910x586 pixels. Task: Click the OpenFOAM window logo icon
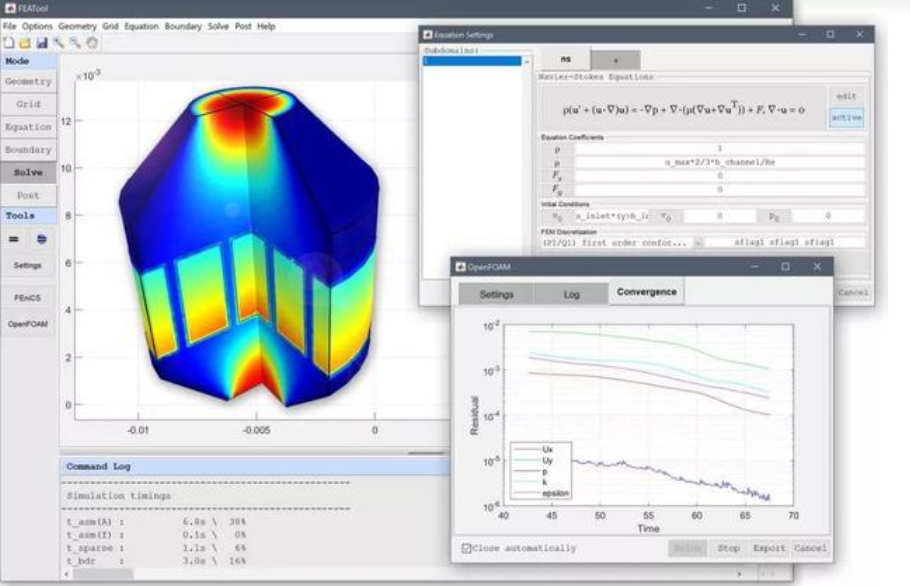(460, 267)
